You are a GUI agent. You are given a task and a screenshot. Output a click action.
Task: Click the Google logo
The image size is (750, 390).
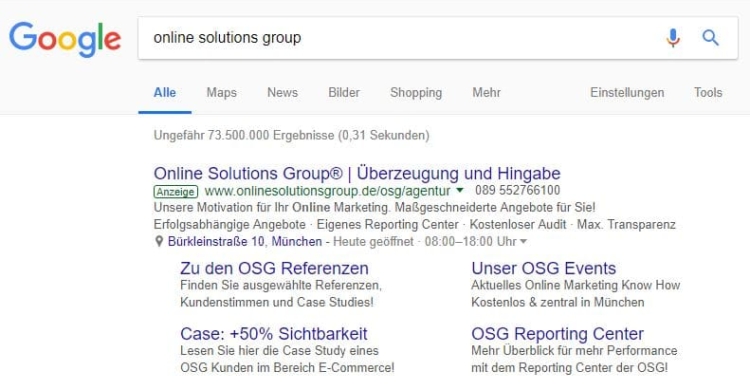point(65,39)
